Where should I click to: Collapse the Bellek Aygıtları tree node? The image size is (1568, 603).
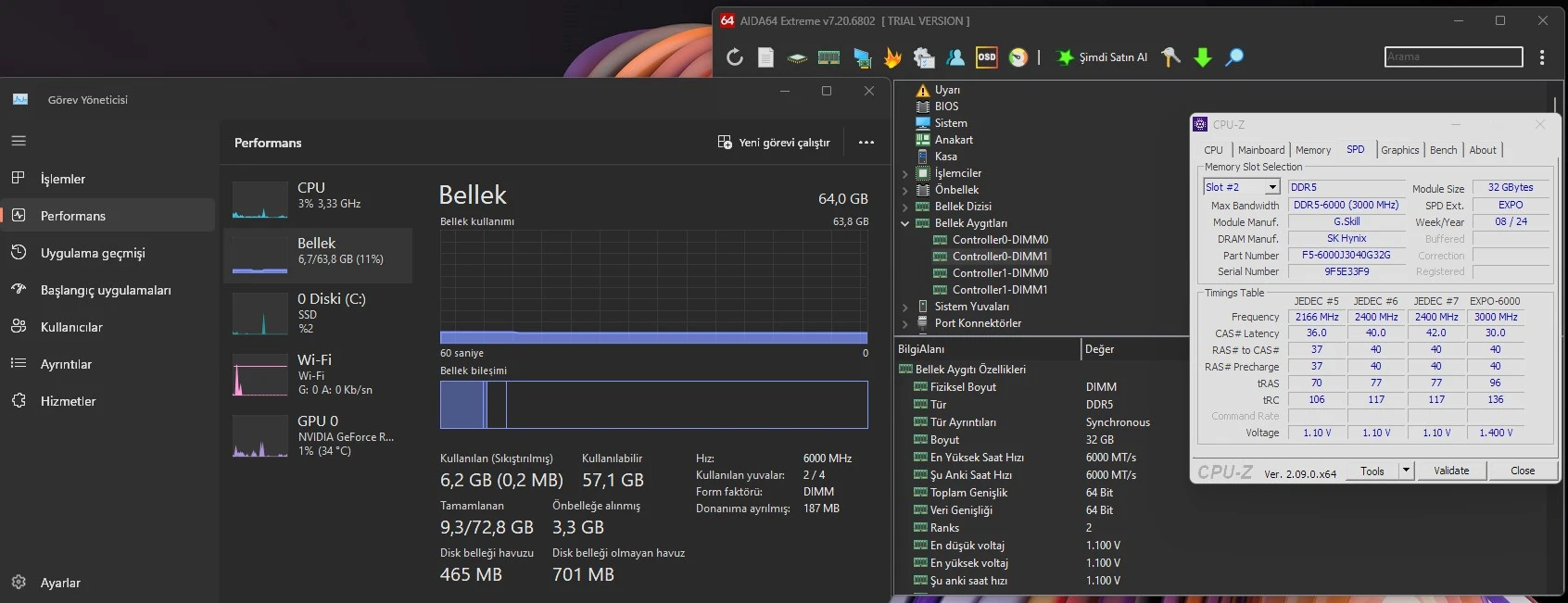coord(904,223)
